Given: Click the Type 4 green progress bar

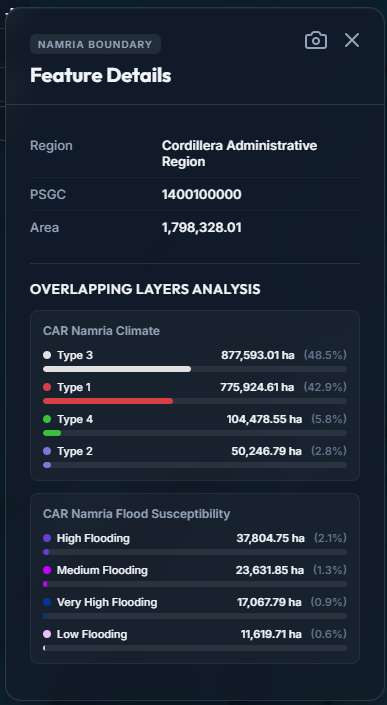Looking at the screenshot, I should [x=195, y=433].
